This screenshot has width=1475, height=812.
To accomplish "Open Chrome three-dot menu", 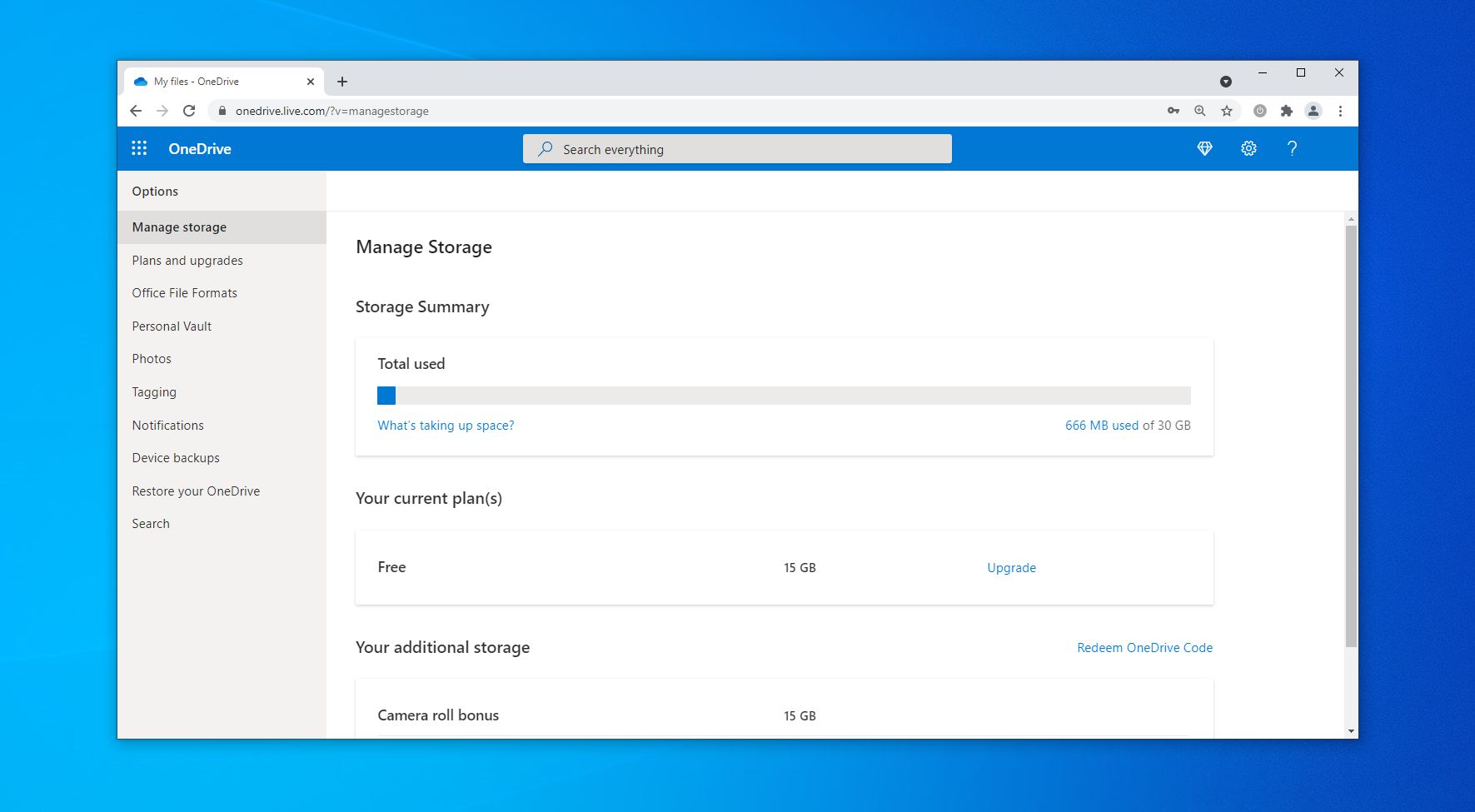I will pos(1340,111).
